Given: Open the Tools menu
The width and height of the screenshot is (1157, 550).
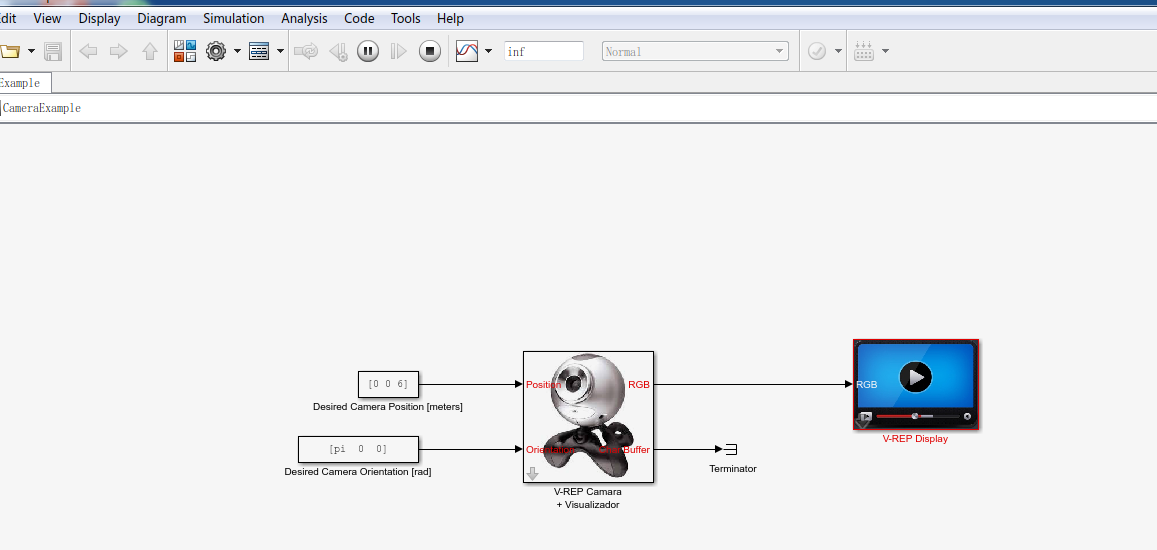Looking at the screenshot, I should tap(406, 18).
